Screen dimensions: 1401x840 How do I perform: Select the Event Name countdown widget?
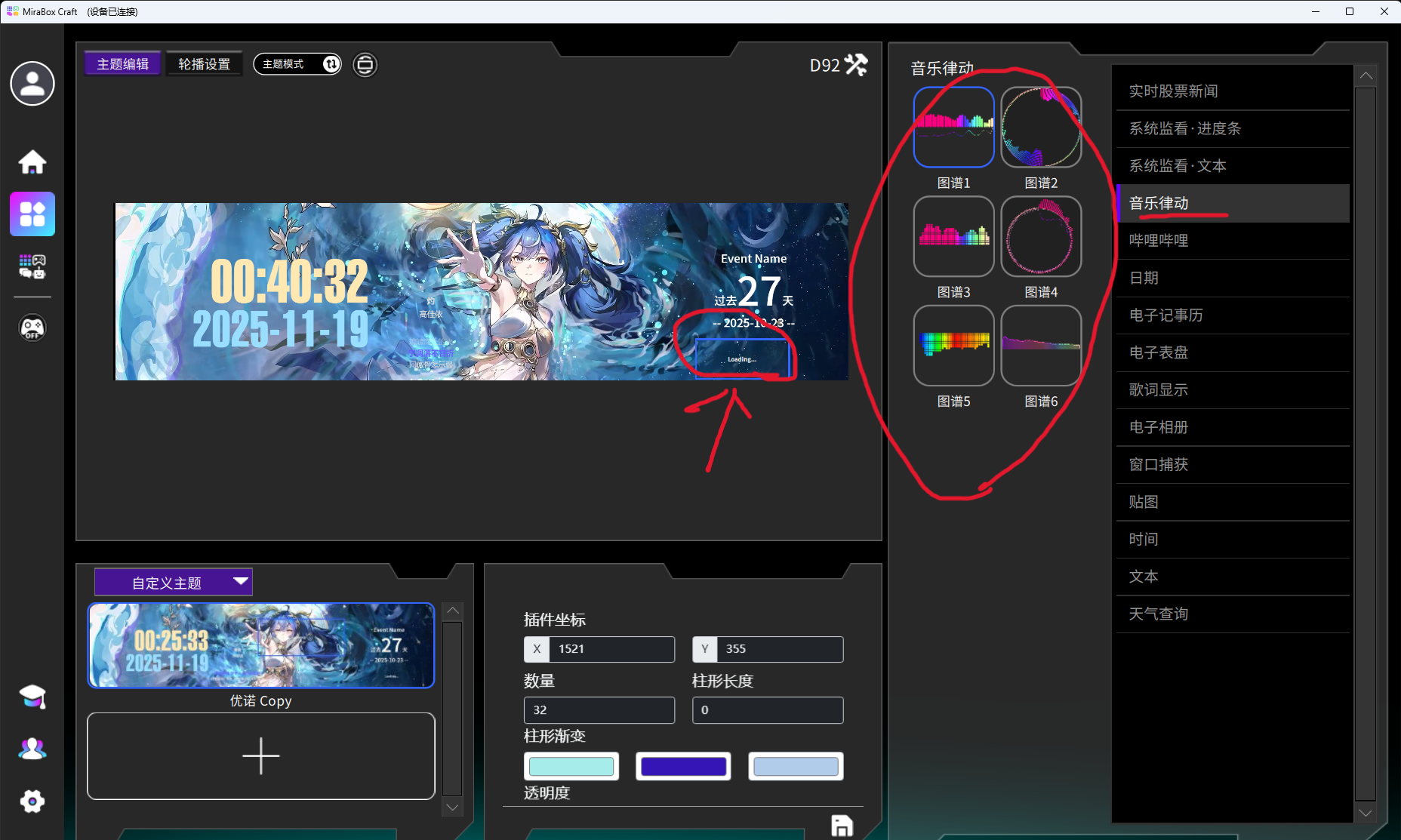tap(753, 291)
